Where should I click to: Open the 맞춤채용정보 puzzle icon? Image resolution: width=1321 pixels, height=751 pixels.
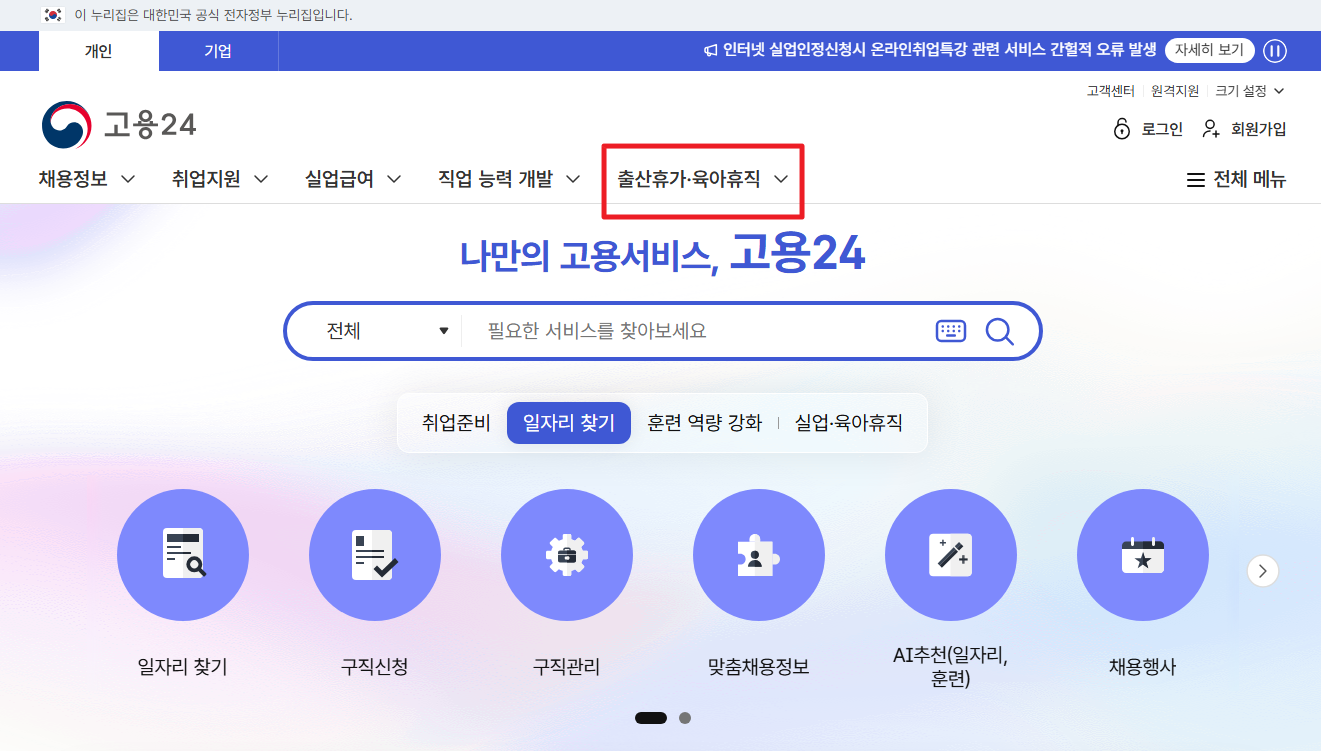[x=759, y=555]
